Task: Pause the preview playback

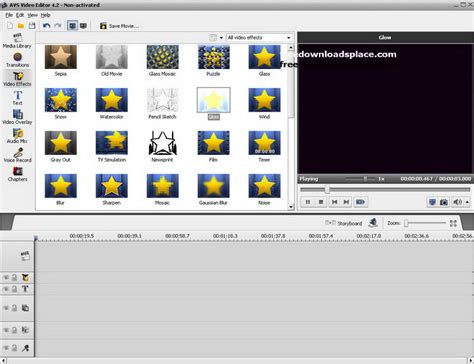Action: click(308, 202)
